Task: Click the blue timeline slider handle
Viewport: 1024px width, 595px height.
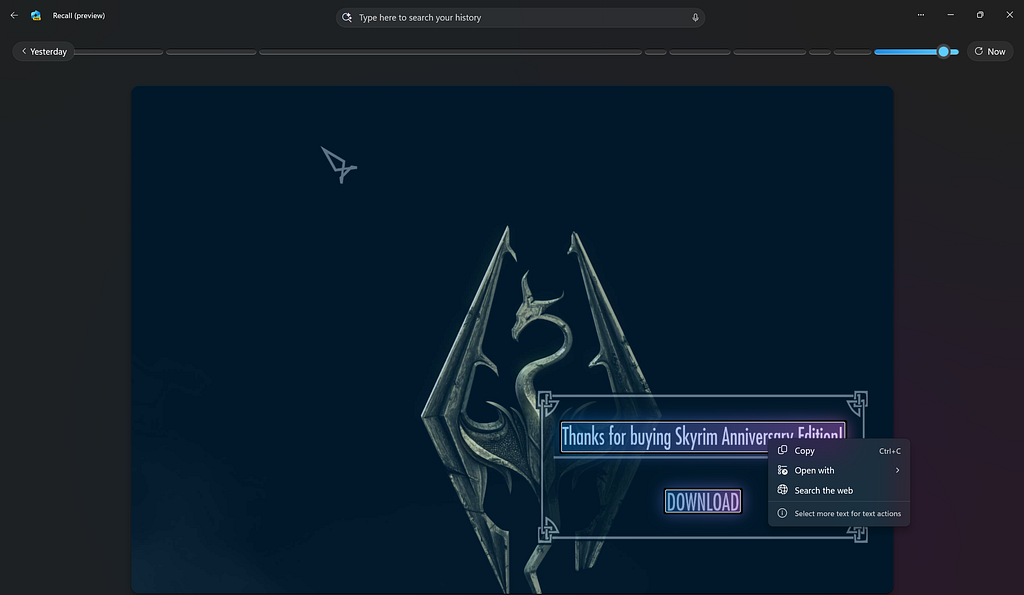Action: pos(943,52)
